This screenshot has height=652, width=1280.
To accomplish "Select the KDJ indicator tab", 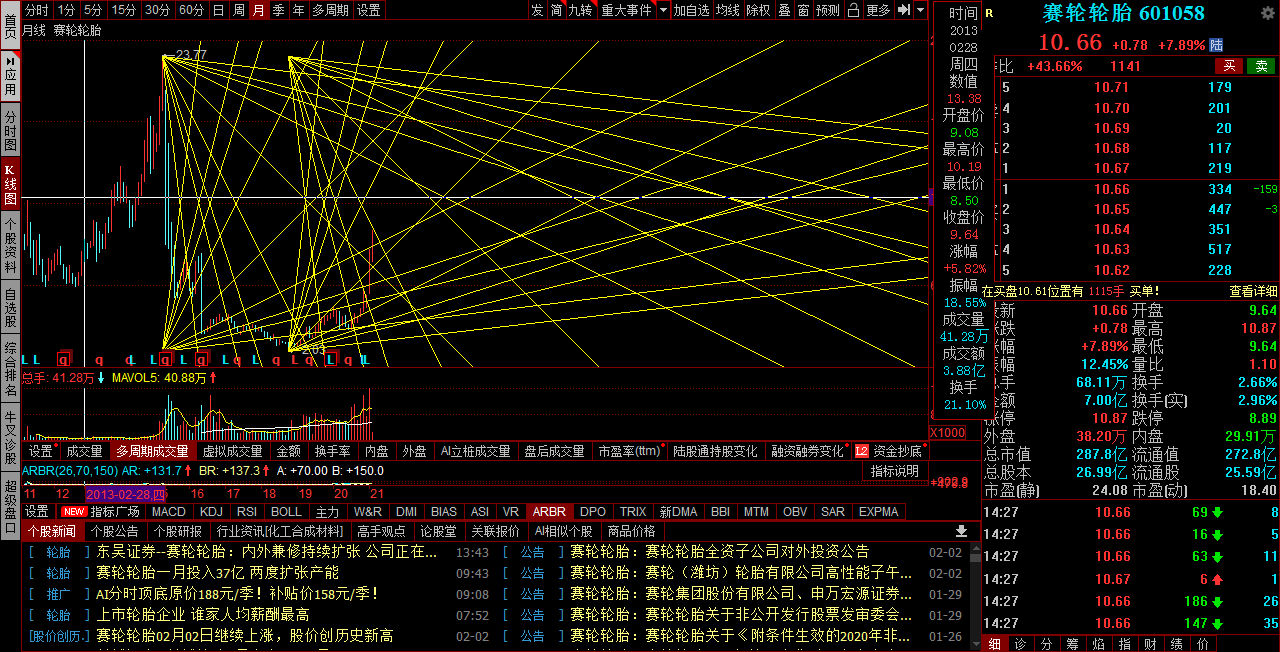I will point(211,511).
